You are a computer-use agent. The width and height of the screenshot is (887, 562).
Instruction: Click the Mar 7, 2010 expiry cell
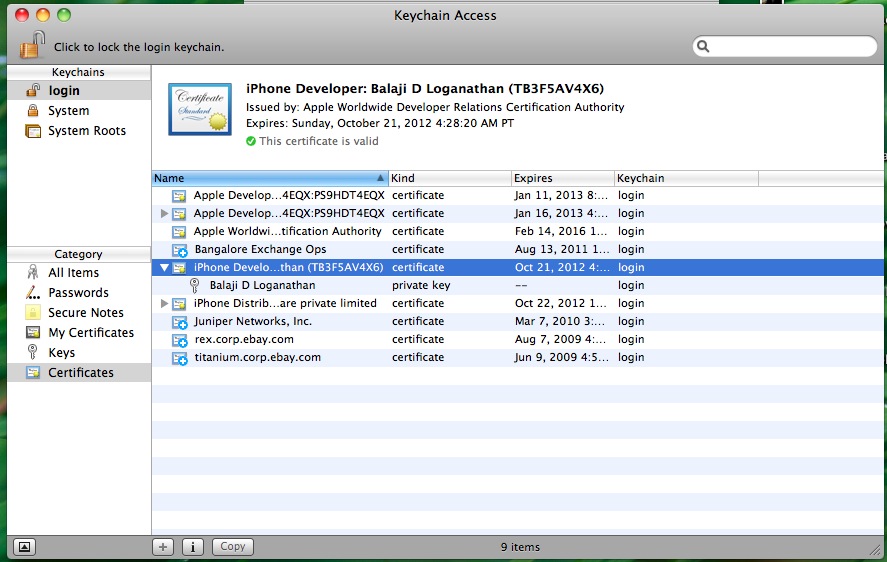pyautogui.click(x=559, y=321)
